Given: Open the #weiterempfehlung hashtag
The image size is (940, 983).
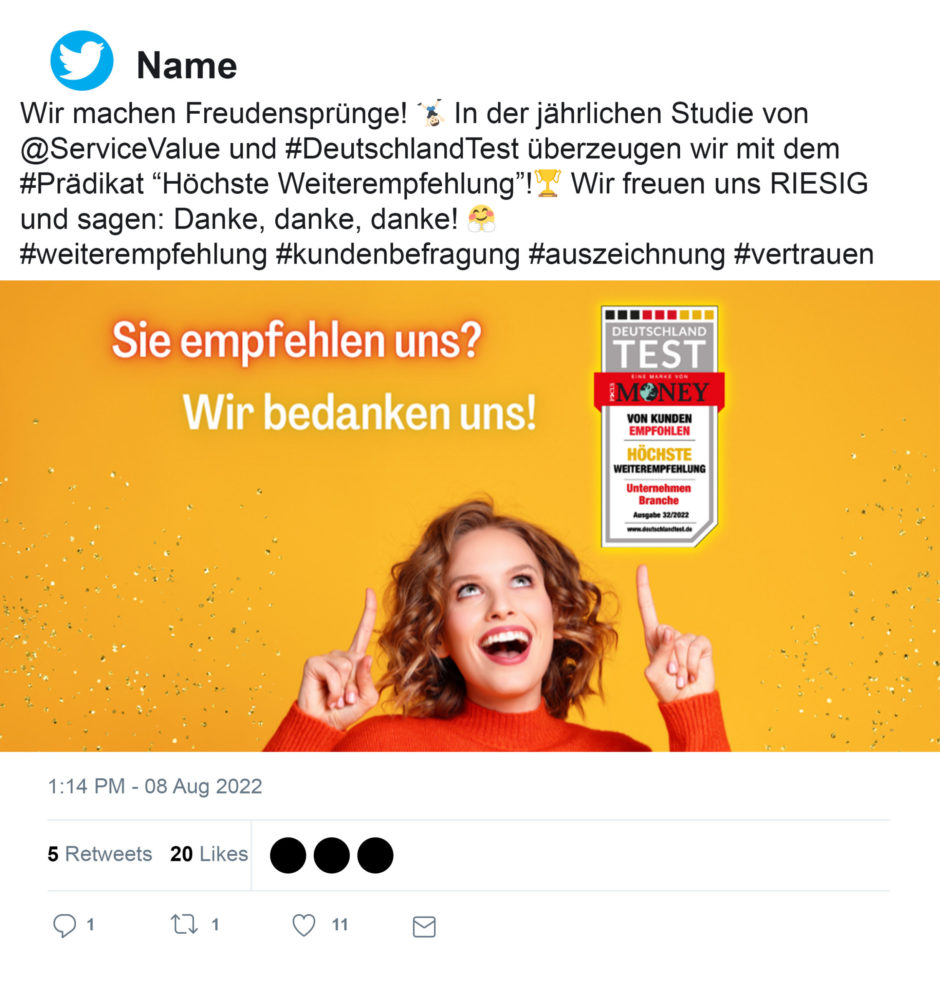Looking at the screenshot, I should (x=144, y=255).
